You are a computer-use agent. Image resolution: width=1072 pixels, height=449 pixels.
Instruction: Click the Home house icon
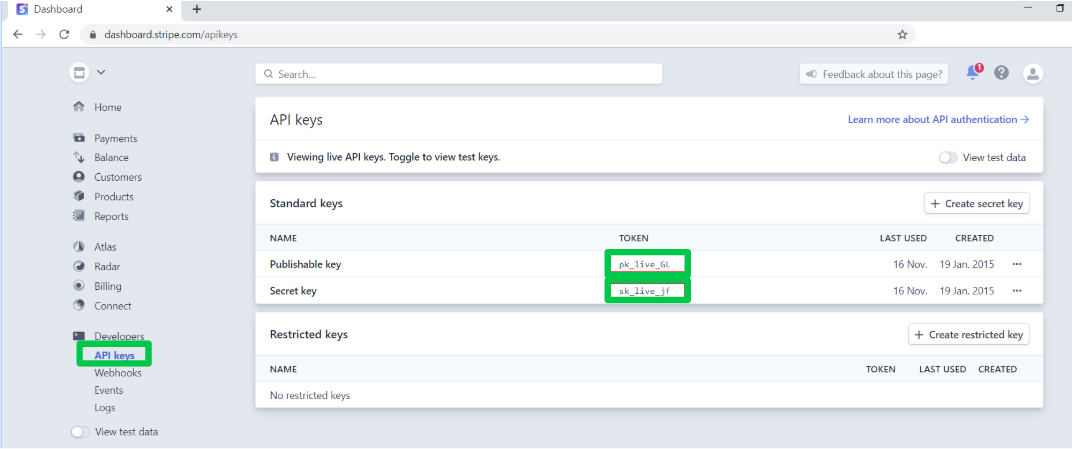[79, 107]
